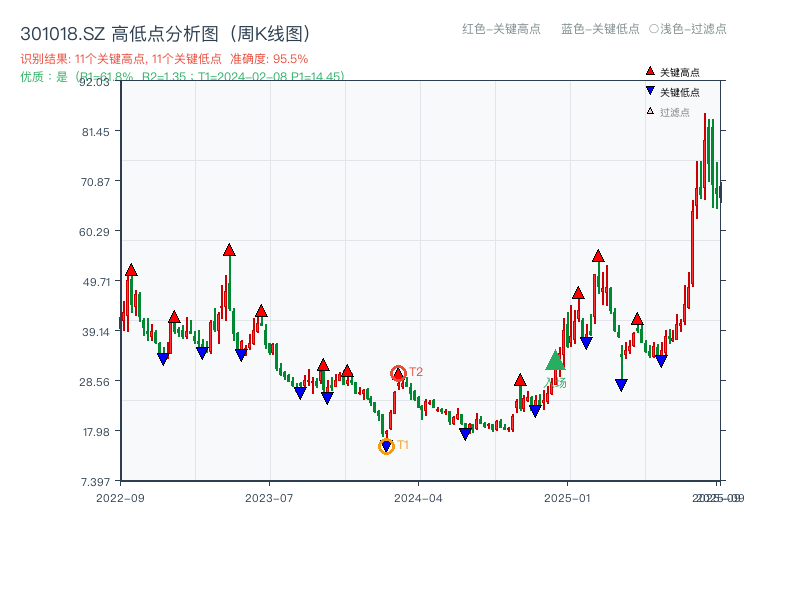
Task: Click the red key-high triangle at the early 2025 peak near 55
Action: pos(598,256)
